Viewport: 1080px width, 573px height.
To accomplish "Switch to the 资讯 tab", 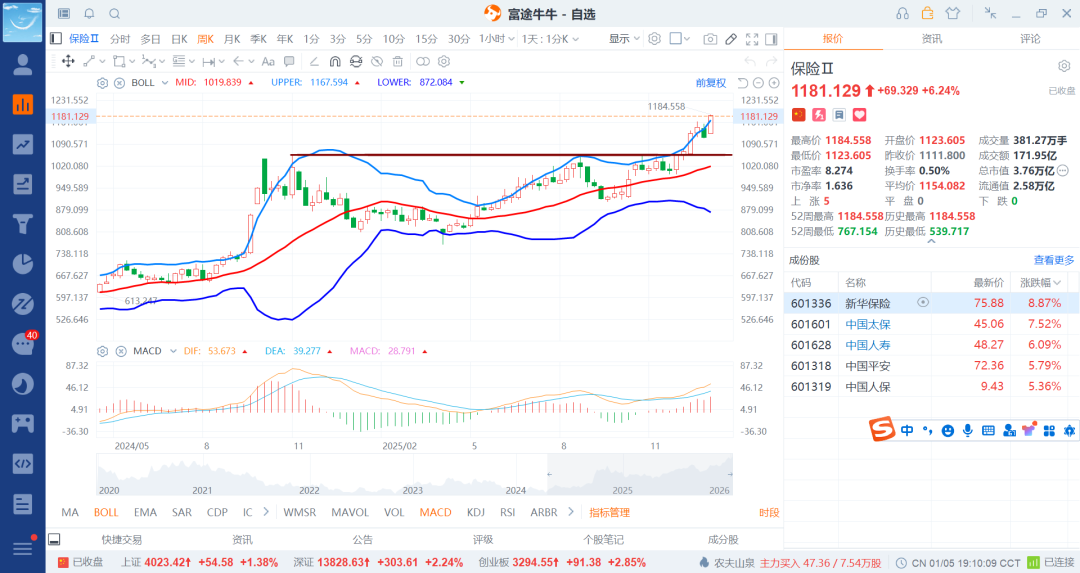I will 931,39.
